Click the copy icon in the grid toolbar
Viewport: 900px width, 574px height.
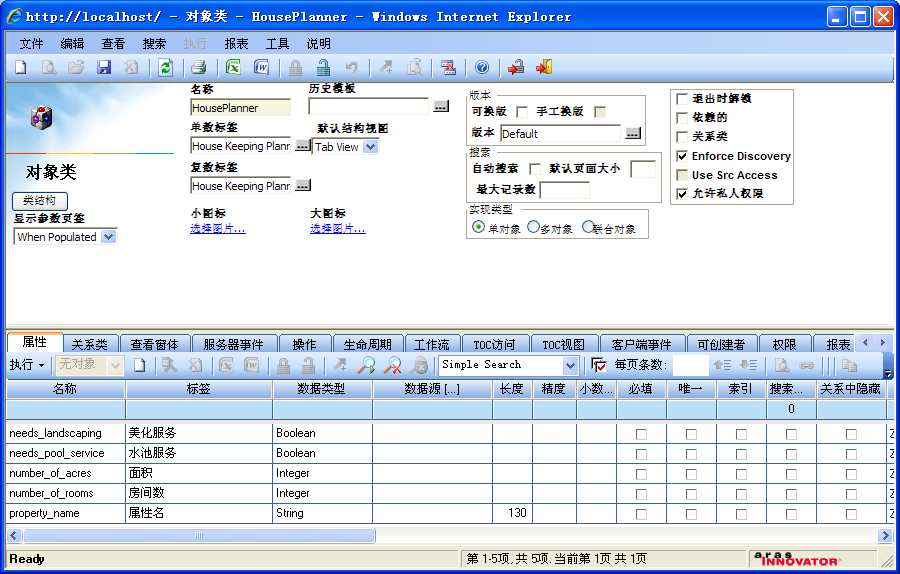click(849, 365)
